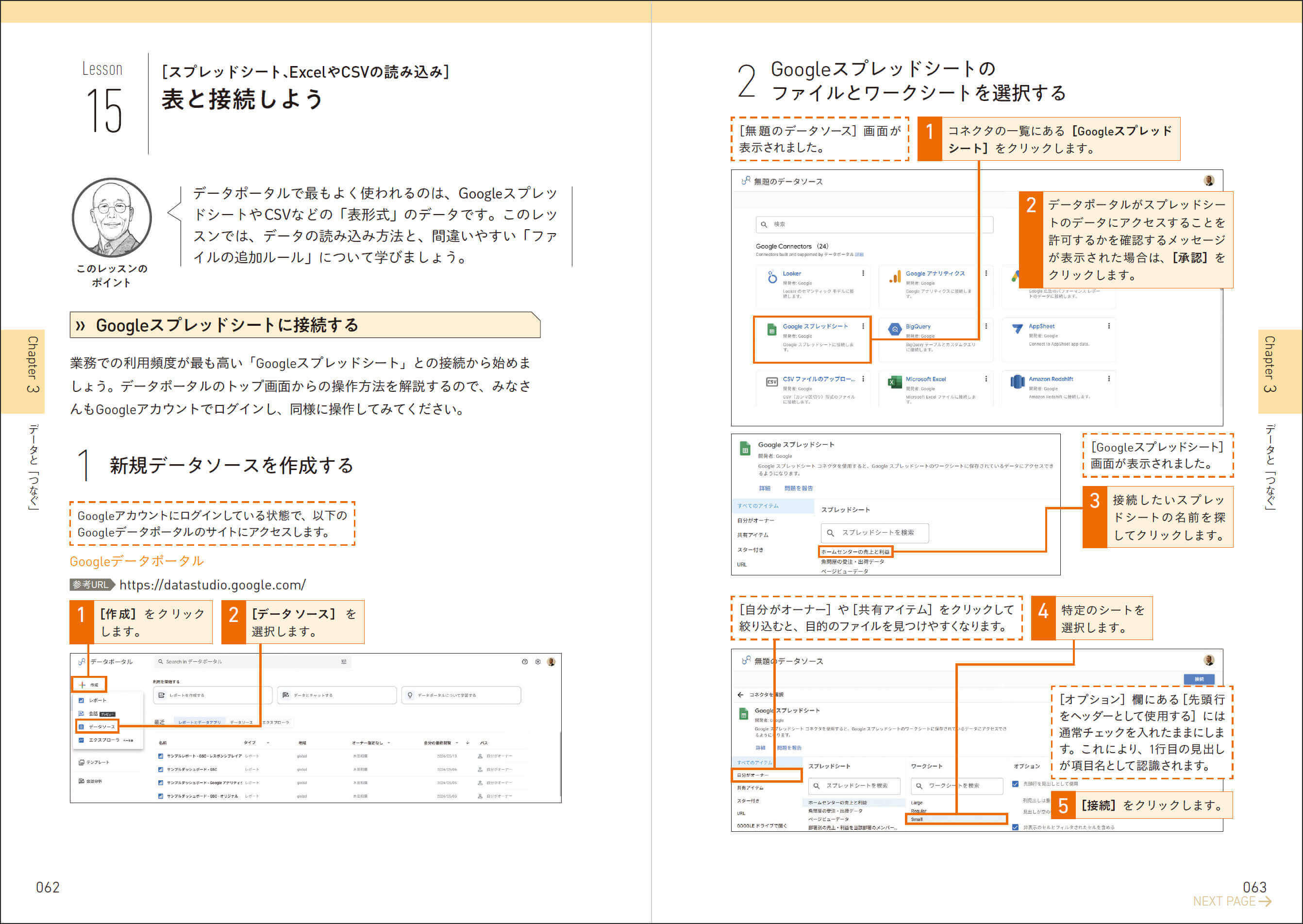
Task: Switch to the データソース tab in recent list
Action: coord(241,722)
